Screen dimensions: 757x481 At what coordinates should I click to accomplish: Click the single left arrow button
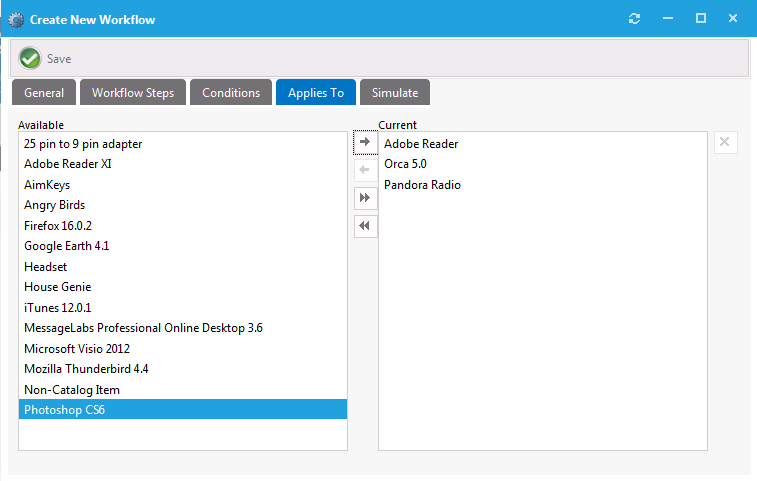tap(365, 170)
